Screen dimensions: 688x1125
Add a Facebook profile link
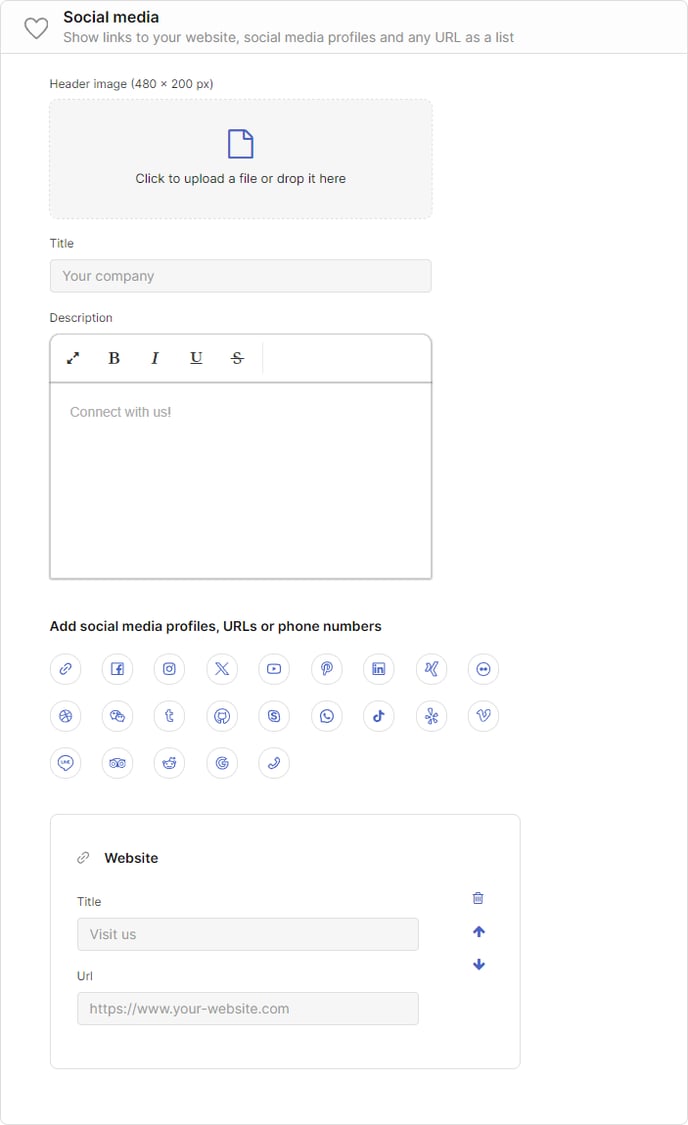point(118,669)
